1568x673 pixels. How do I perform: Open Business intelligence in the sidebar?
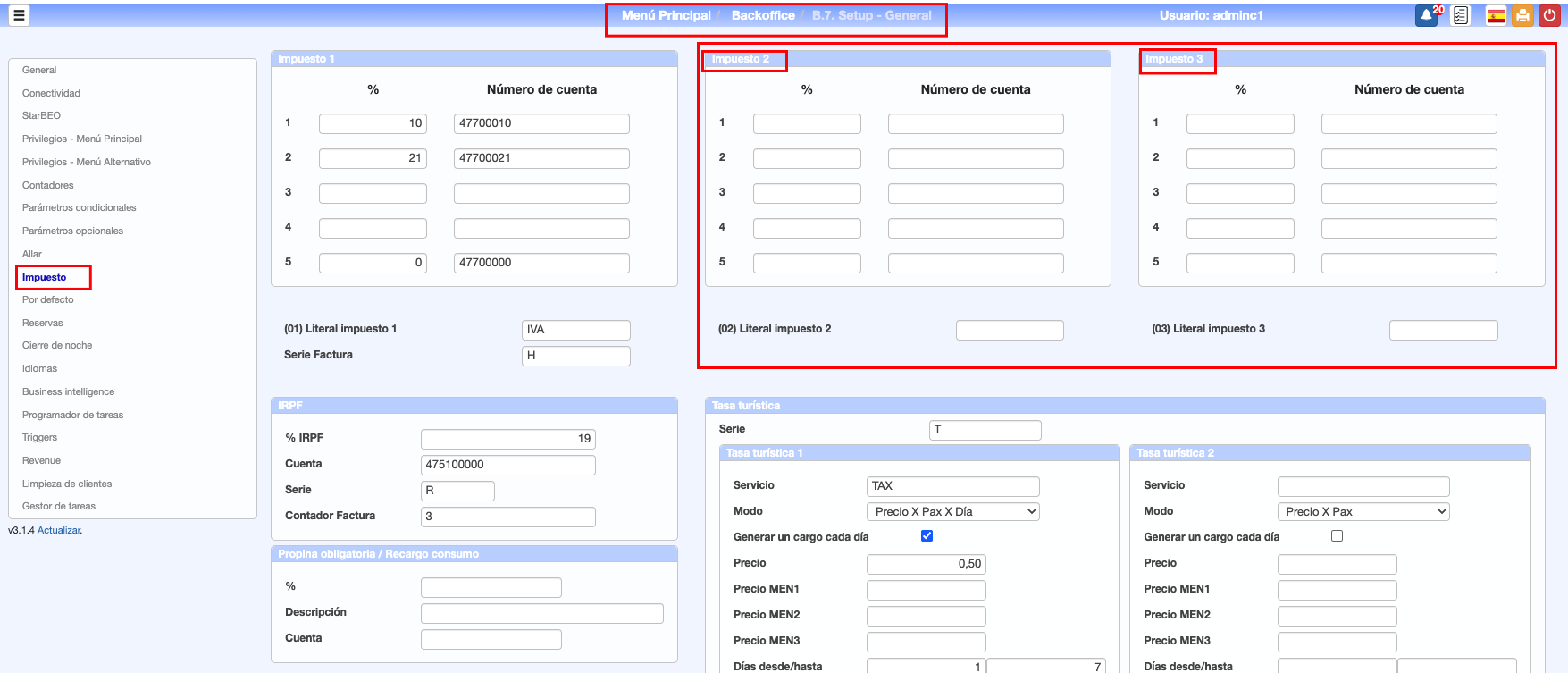click(68, 391)
